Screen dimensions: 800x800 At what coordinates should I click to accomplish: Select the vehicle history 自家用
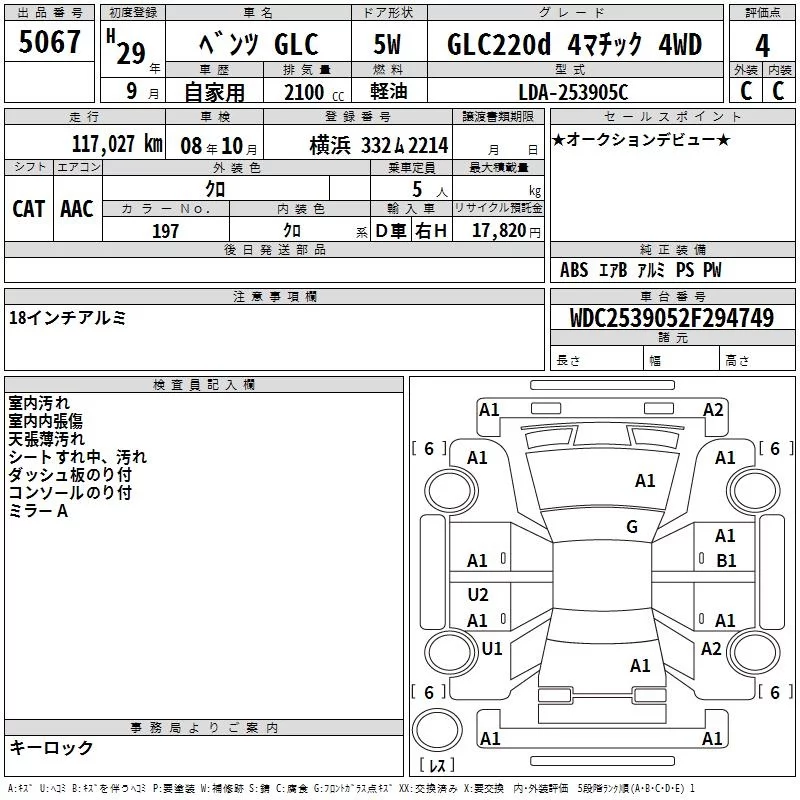214,92
